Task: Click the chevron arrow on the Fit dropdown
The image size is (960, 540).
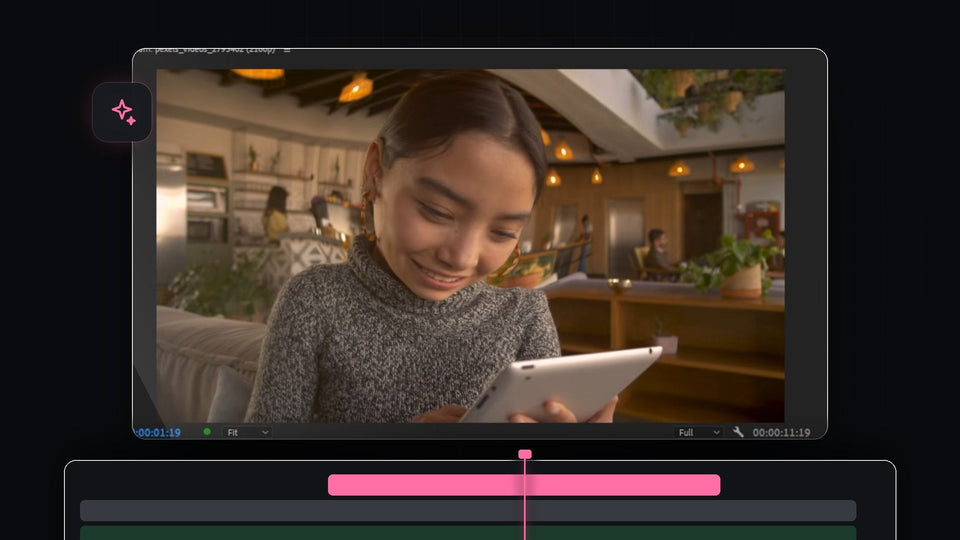Action: pyautogui.click(x=265, y=432)
